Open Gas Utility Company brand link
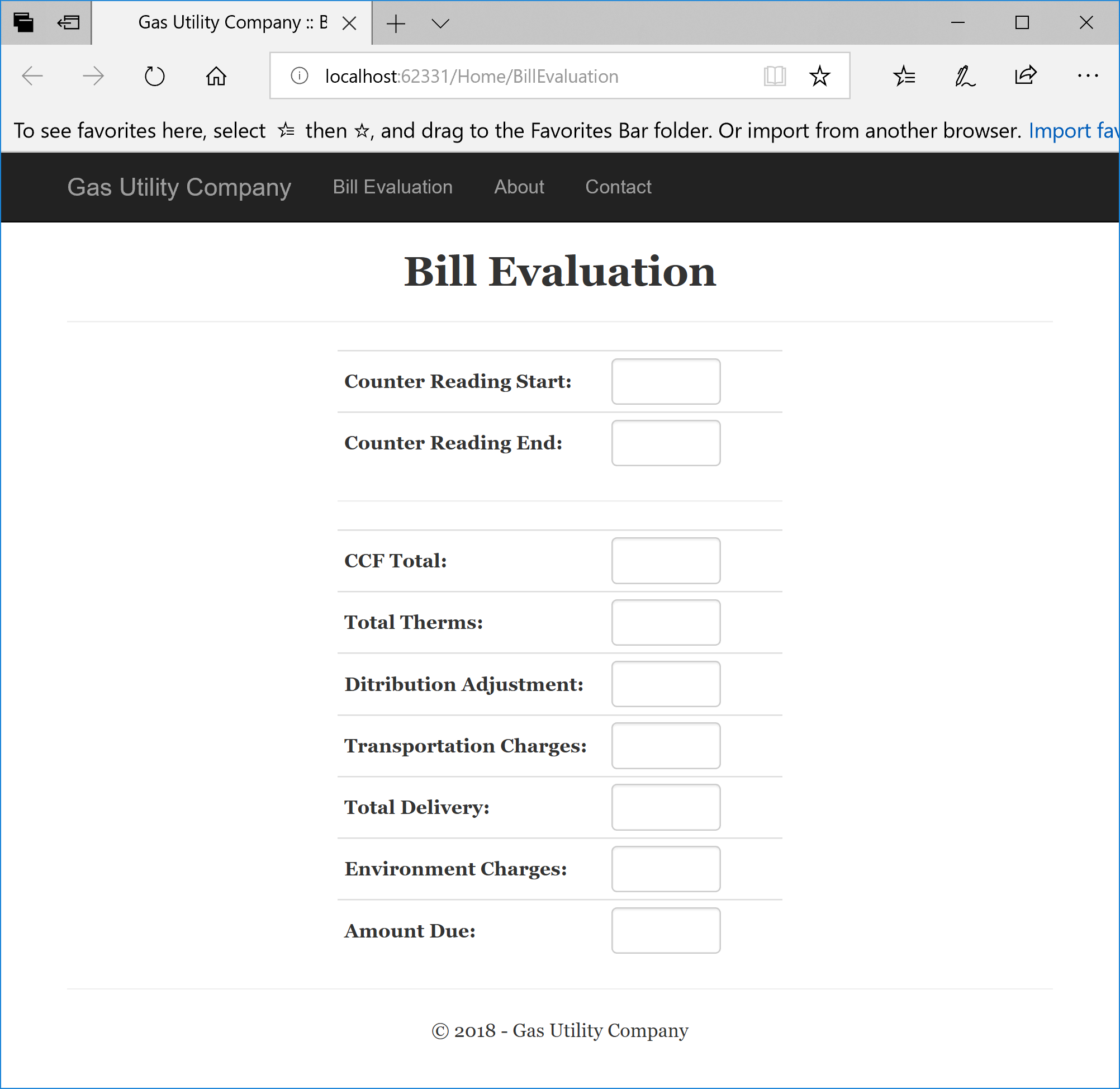 coord(179,187)
